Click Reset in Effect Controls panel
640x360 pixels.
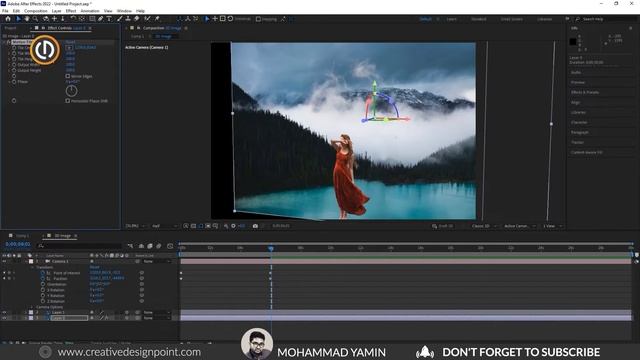click(70, 42)
